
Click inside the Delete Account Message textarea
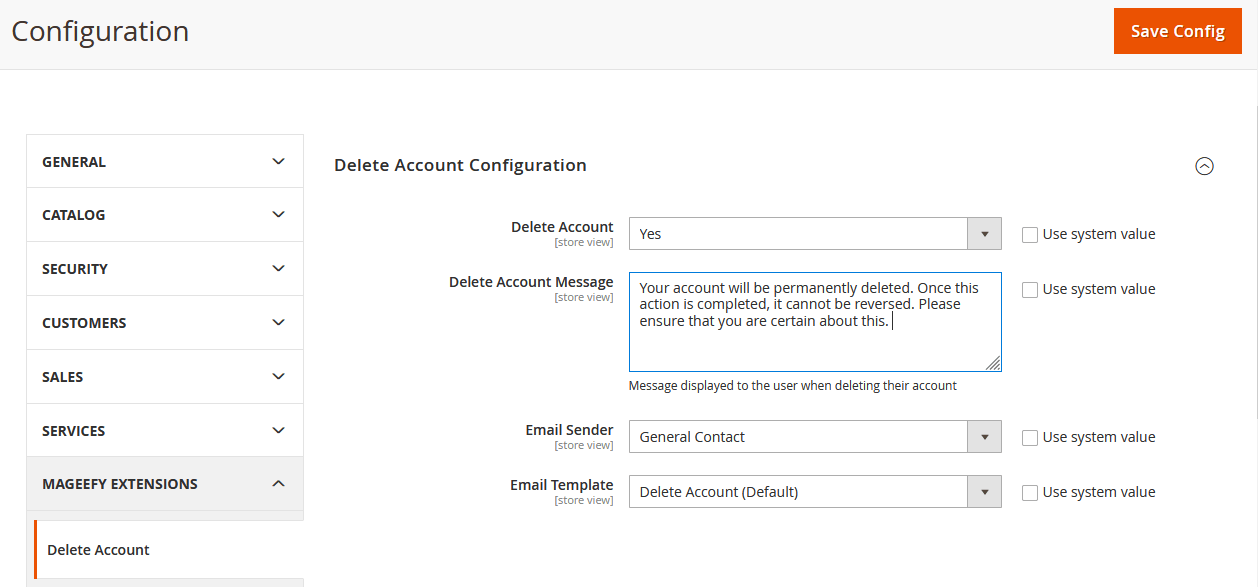click(814, 320)
